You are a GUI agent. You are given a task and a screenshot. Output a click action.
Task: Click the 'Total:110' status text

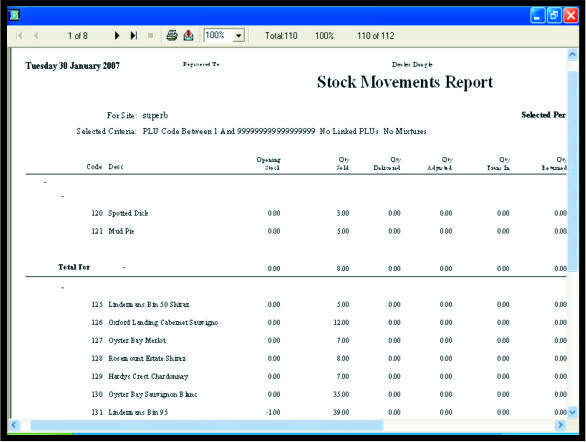[x=281, y=36]
